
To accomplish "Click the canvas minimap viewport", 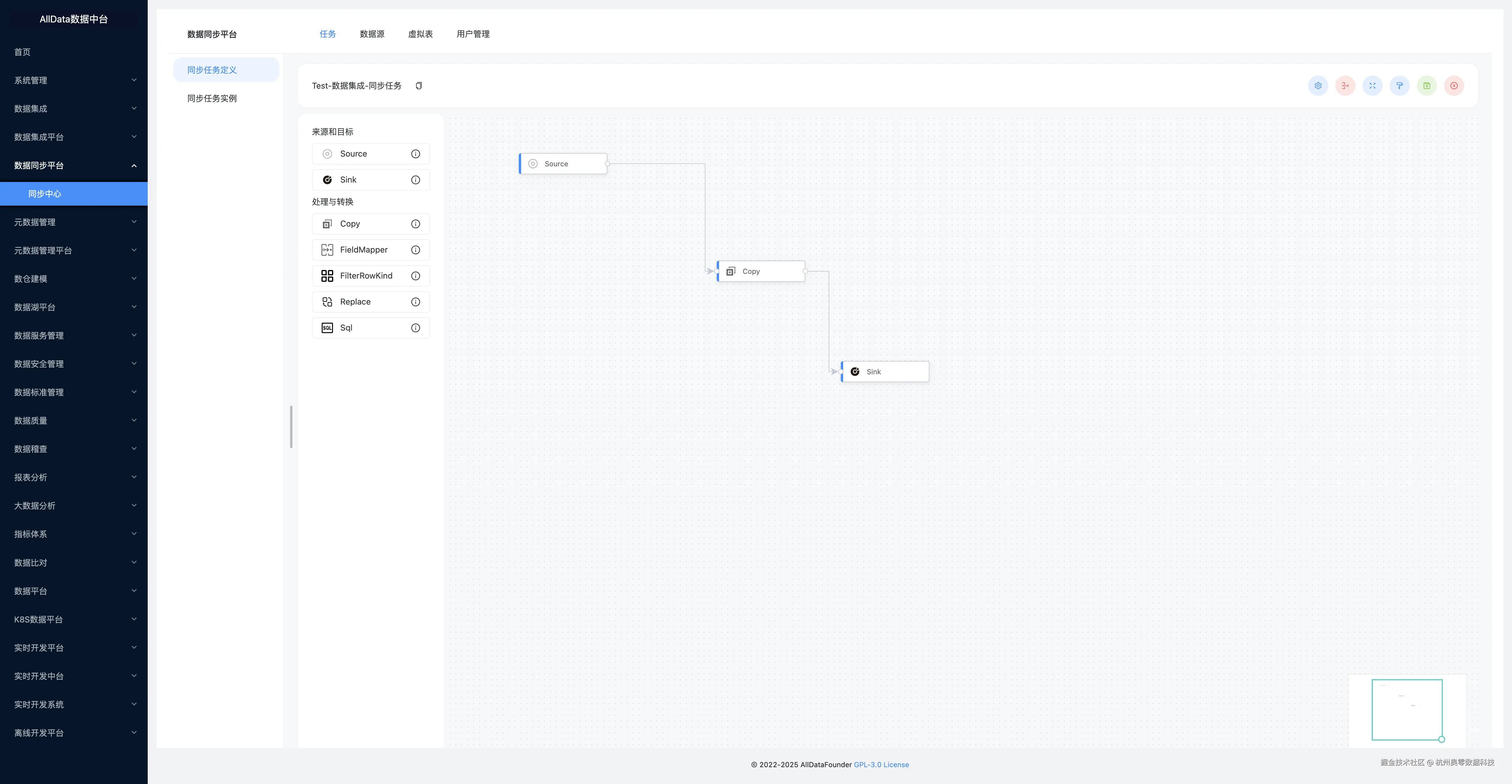I will [x=1406, y=710].
